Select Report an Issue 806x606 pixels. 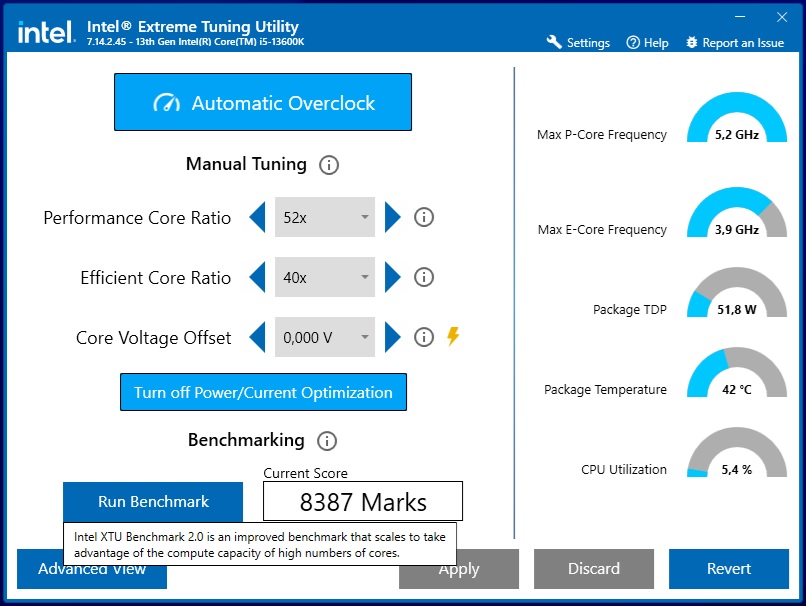click(x=735, y=43)
